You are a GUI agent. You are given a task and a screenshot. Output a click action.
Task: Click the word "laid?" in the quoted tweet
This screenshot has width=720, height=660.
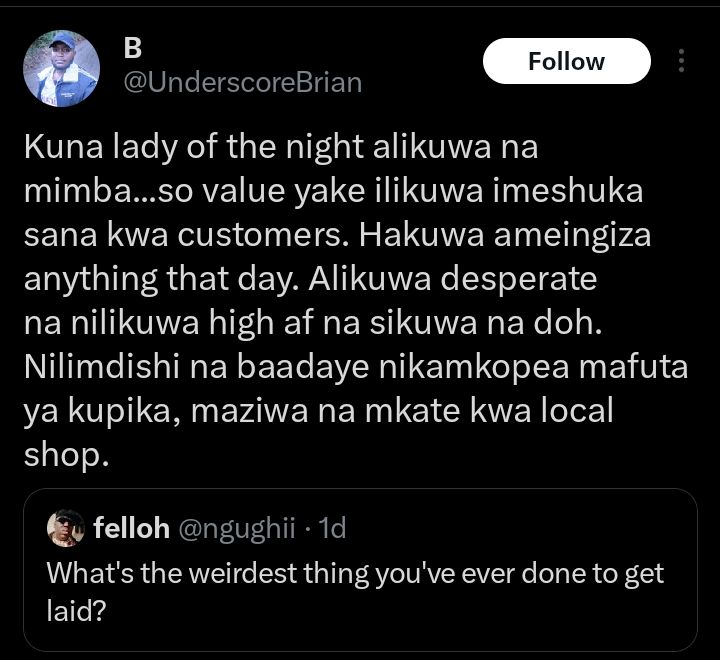point(77,609)
